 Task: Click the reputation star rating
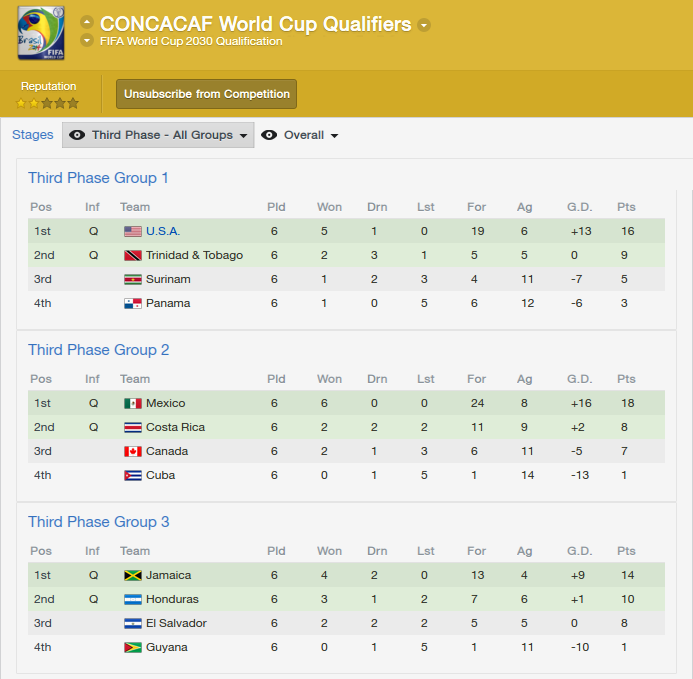click(47, 103)
